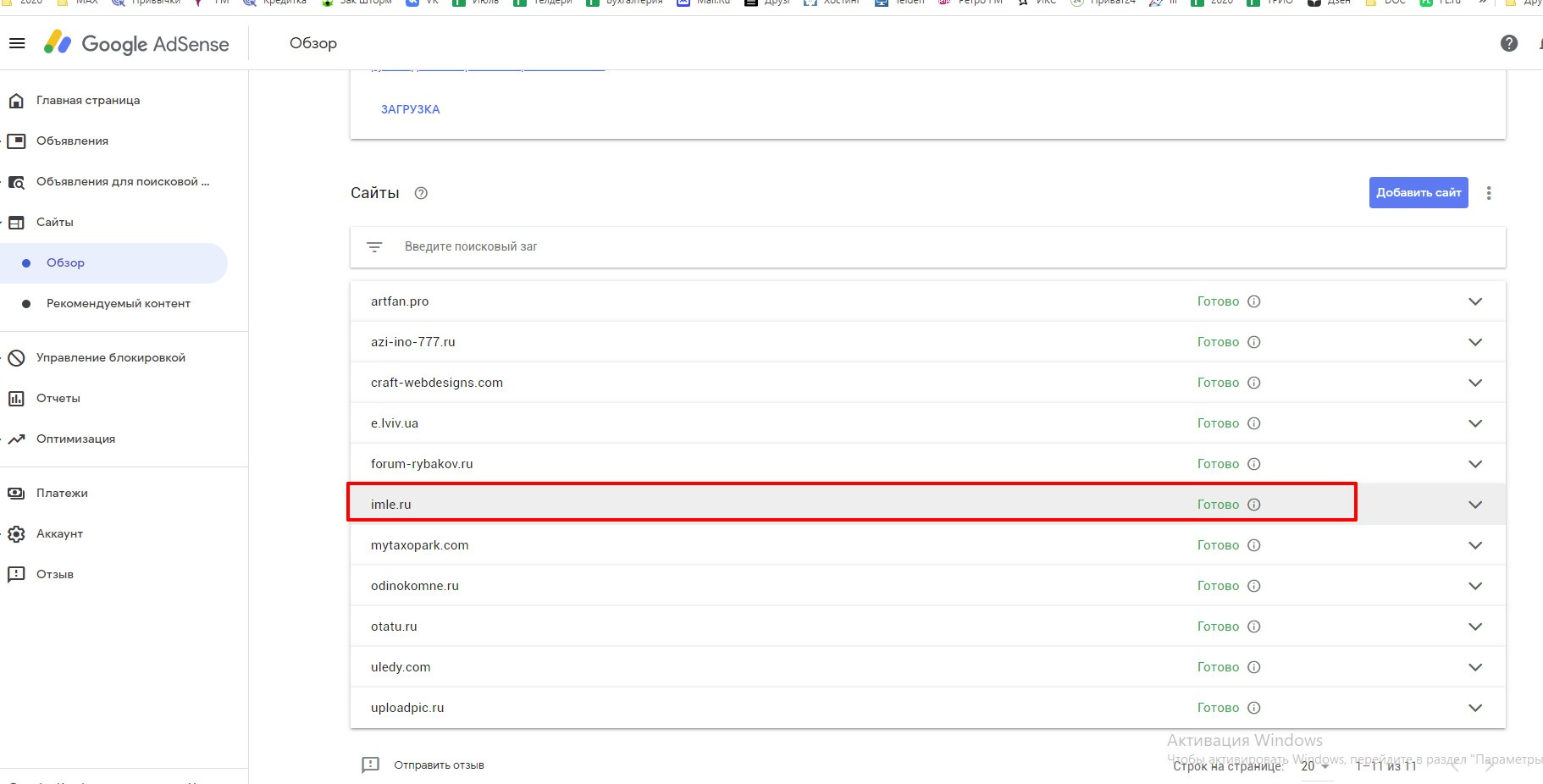Image resolution: width=1543 pixels, height=784 pixels.
Task: Go to Главная страница via home icon
Action: click(16, 101)
